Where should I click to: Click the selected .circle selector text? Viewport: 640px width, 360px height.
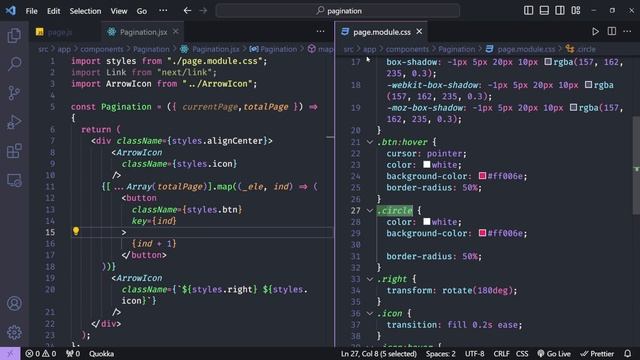coord(395,211)
